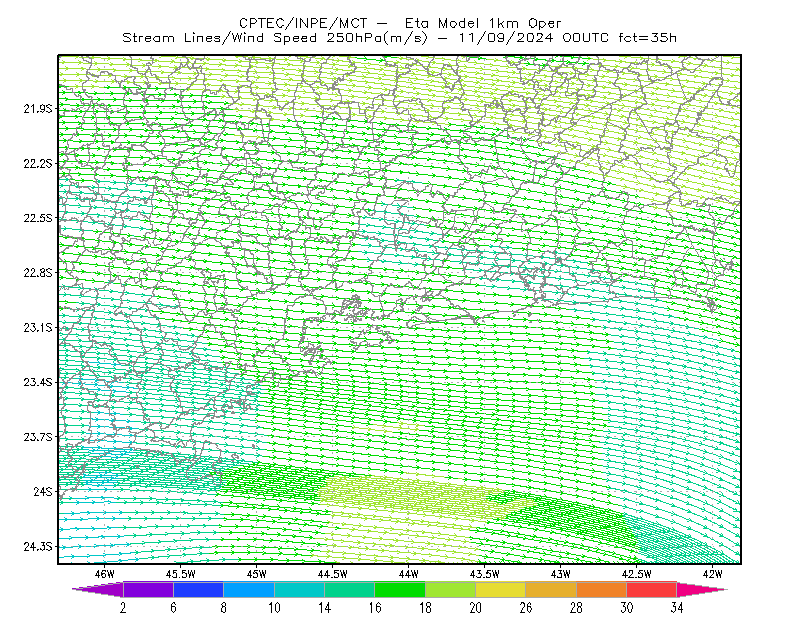Select the '42.5W' longitude label
Viewport: 800px width, 618px height.
point(637,574)
